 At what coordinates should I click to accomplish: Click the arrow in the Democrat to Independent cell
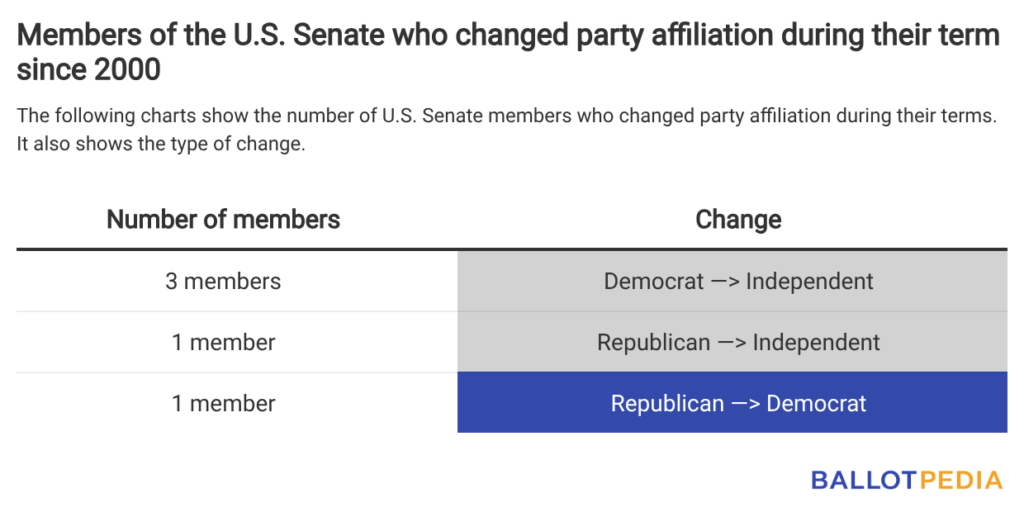(x=725, y=282)
